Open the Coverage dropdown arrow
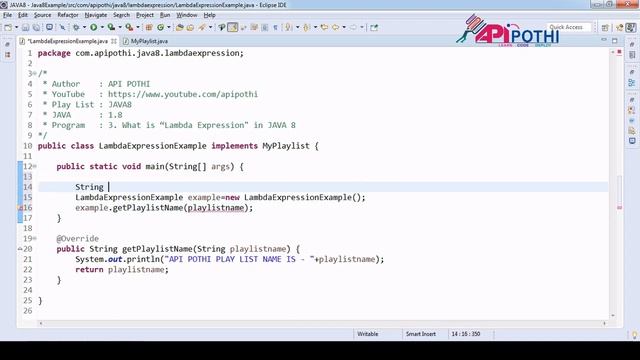The image size is (640, 360). [120, 27]
